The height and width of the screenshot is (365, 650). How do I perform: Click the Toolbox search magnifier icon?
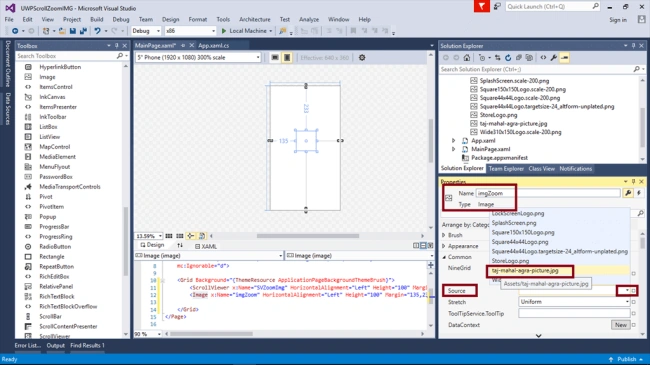[x=120, y=56]
